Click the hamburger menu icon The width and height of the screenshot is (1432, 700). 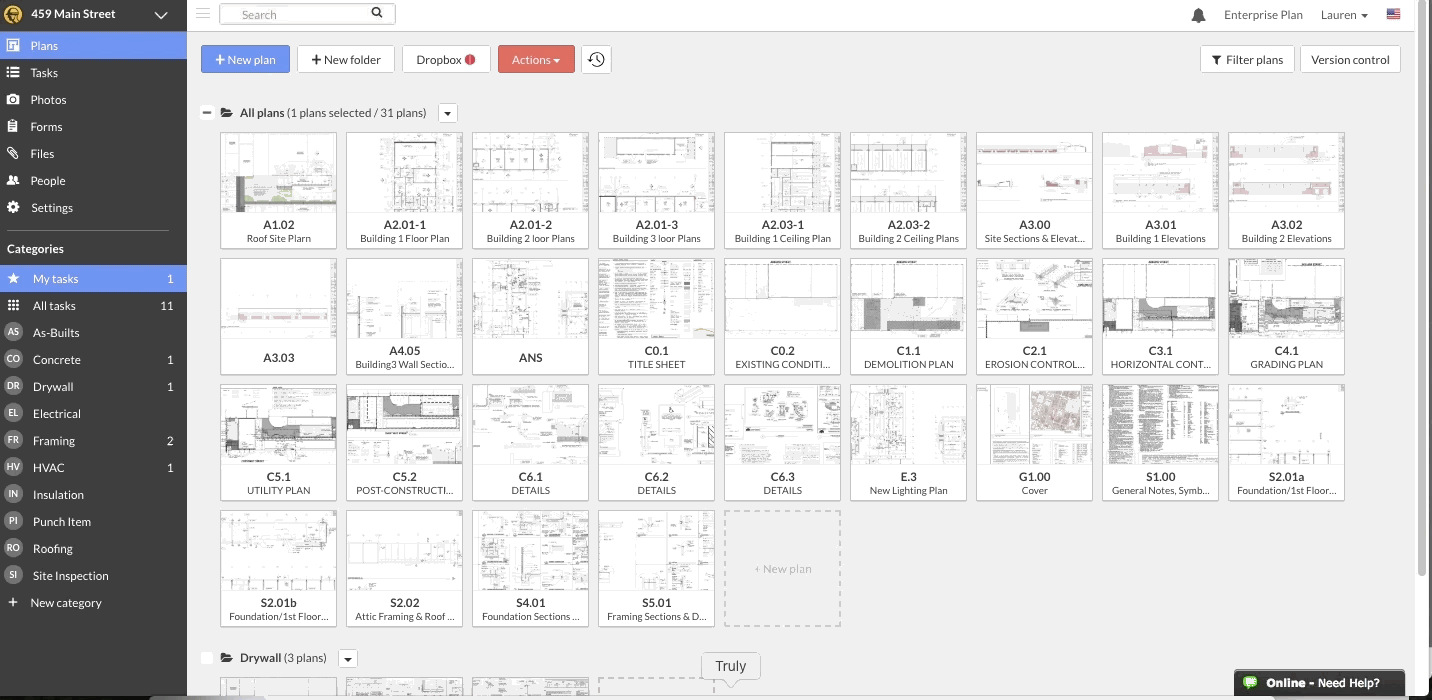point(203,14)
